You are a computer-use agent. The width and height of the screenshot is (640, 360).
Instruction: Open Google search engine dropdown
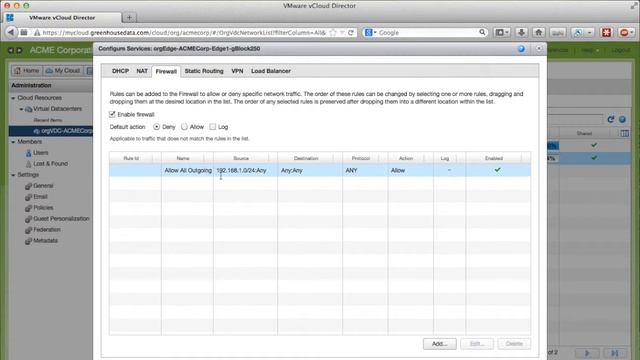click(x=371, y=32)
